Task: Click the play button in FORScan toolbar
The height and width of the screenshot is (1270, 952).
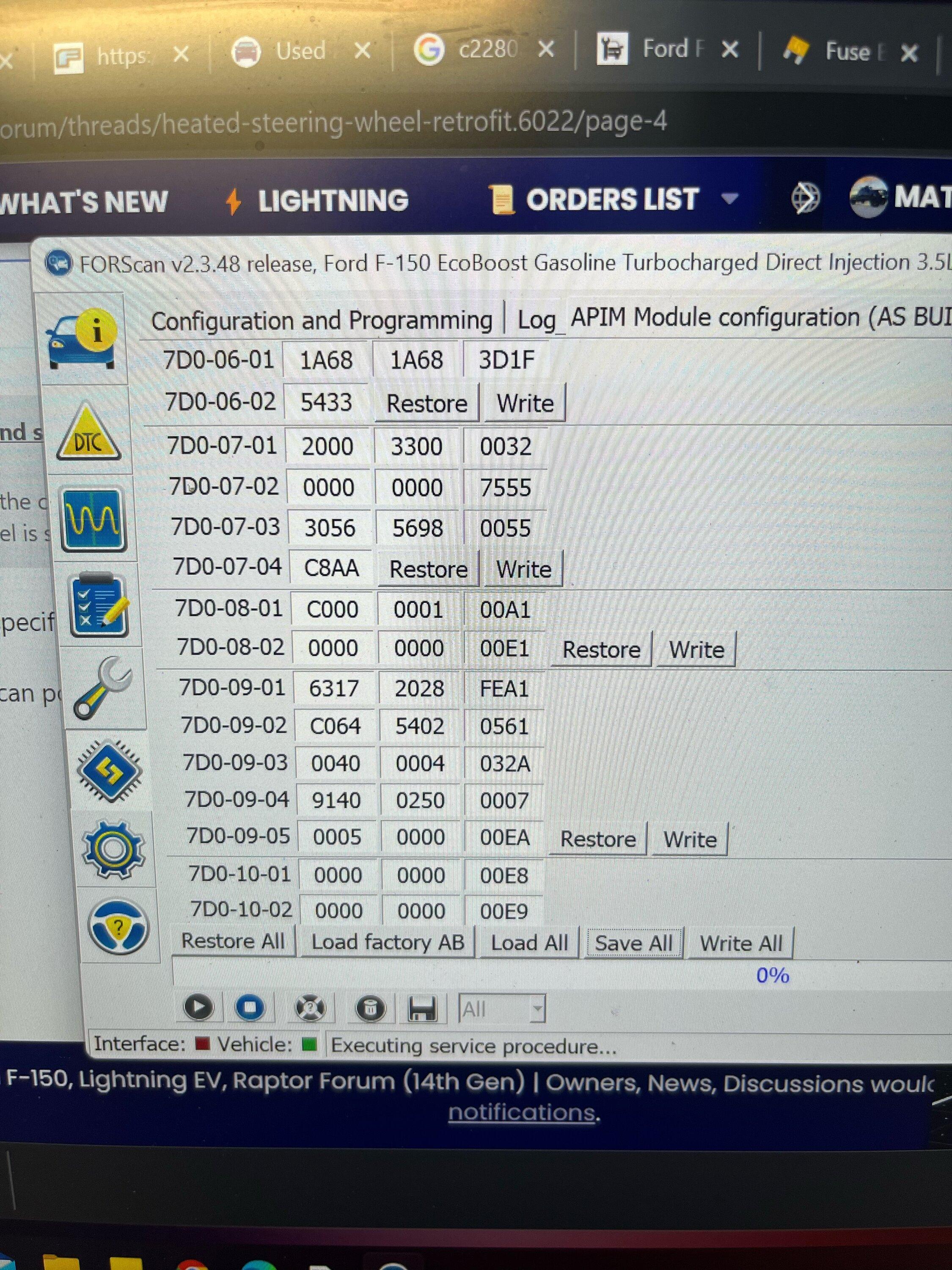Action: 198,1007
